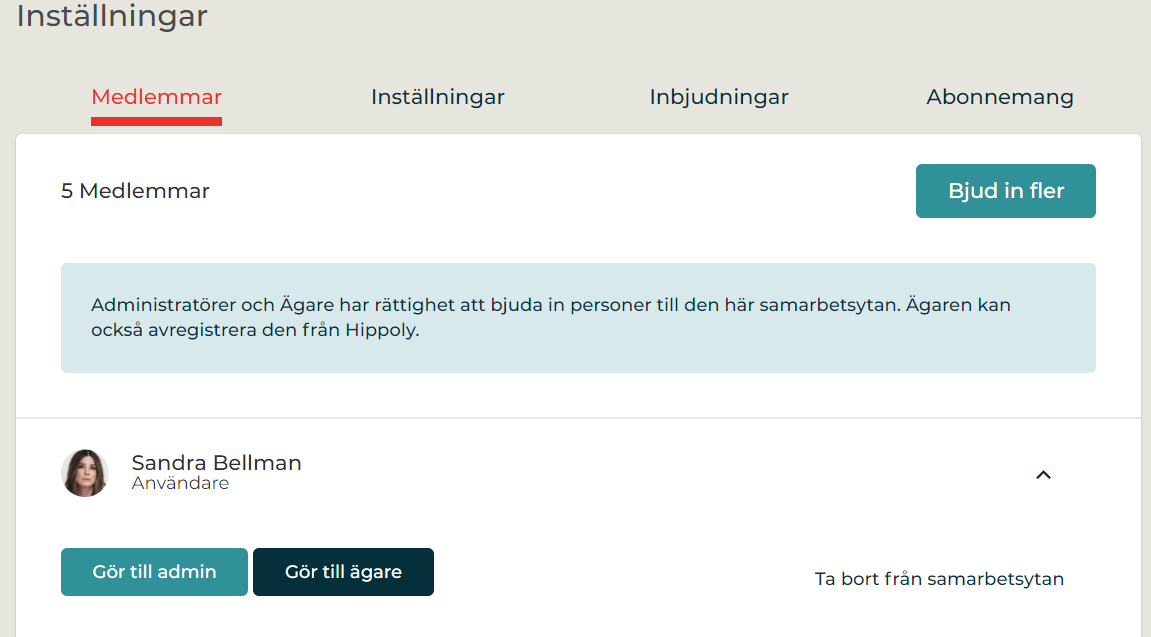Go to the Inbjudningar tab
Image resolution: width=1151 pixels, height=637 pixels.
point(719,97)
